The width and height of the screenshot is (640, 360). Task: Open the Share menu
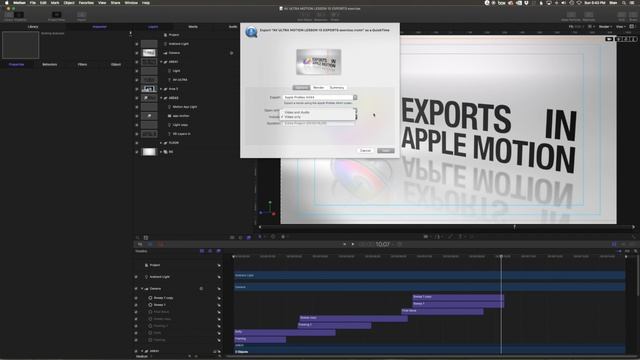point(116,2)
